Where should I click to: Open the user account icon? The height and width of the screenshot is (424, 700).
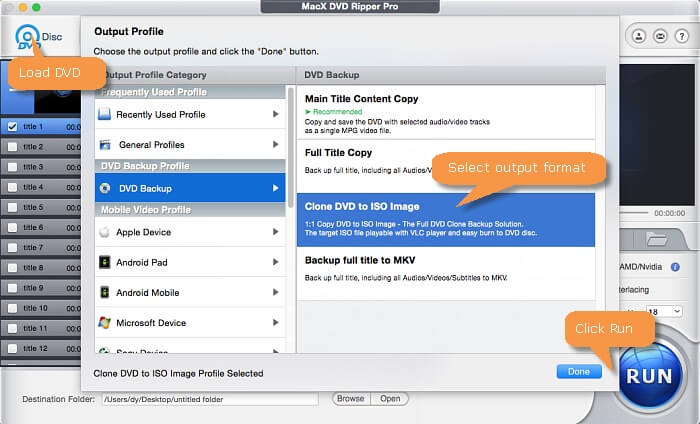pos(639,36)
